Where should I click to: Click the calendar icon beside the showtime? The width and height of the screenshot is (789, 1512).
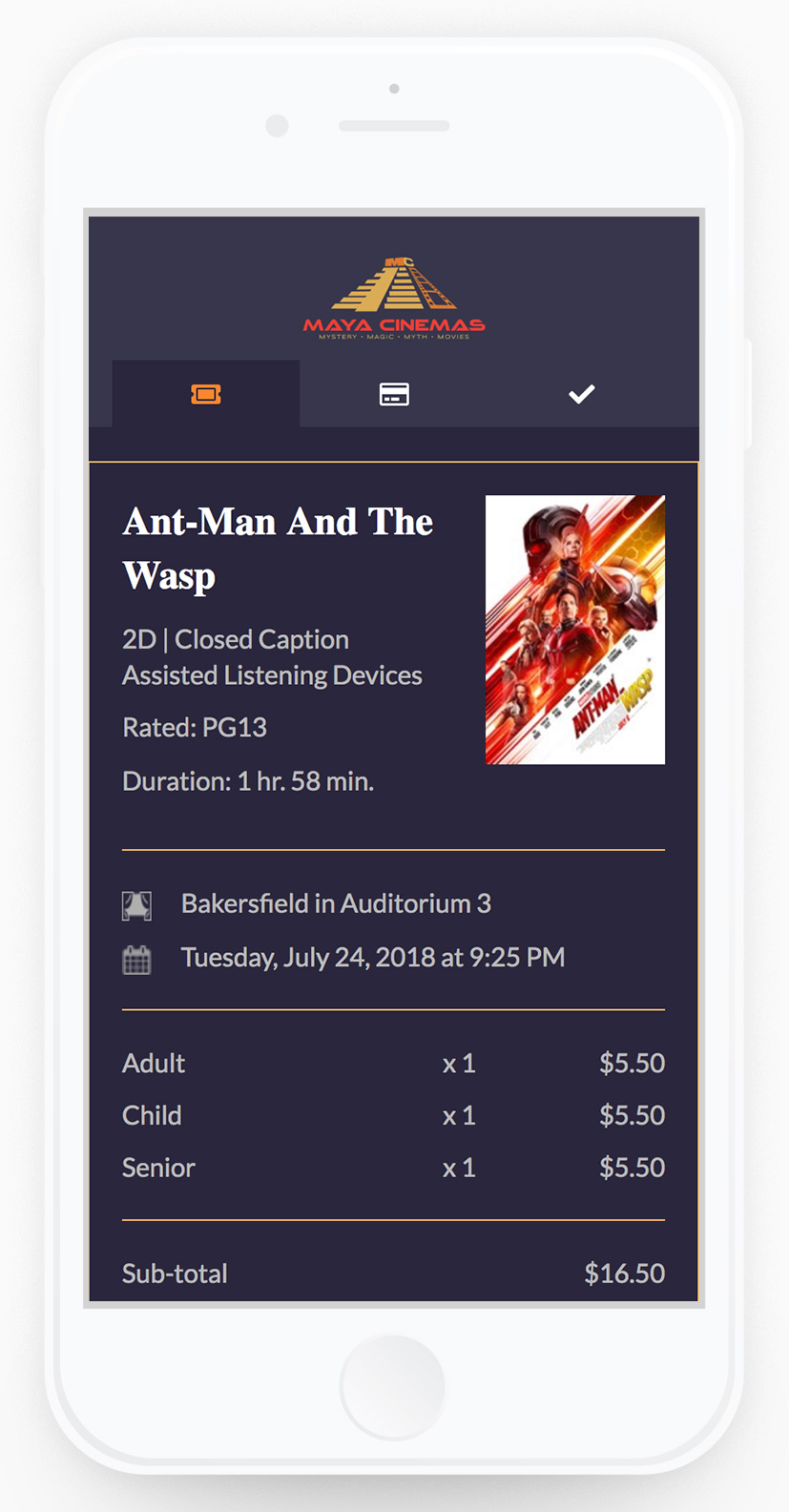(x=137, y=957)
